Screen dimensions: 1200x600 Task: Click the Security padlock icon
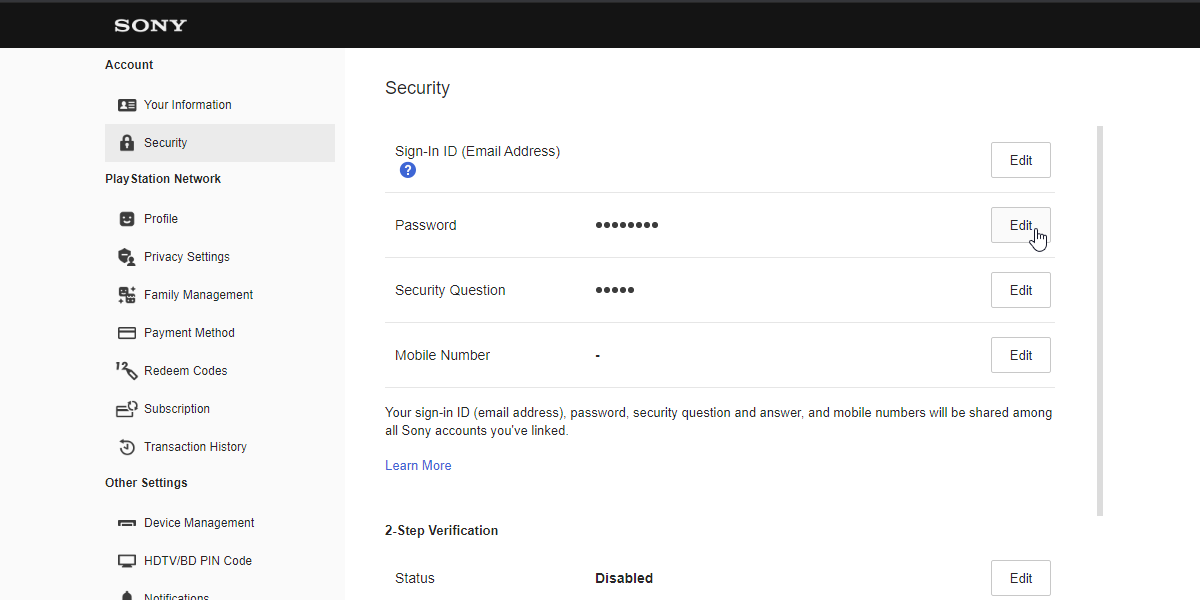[x=127, y=143]
